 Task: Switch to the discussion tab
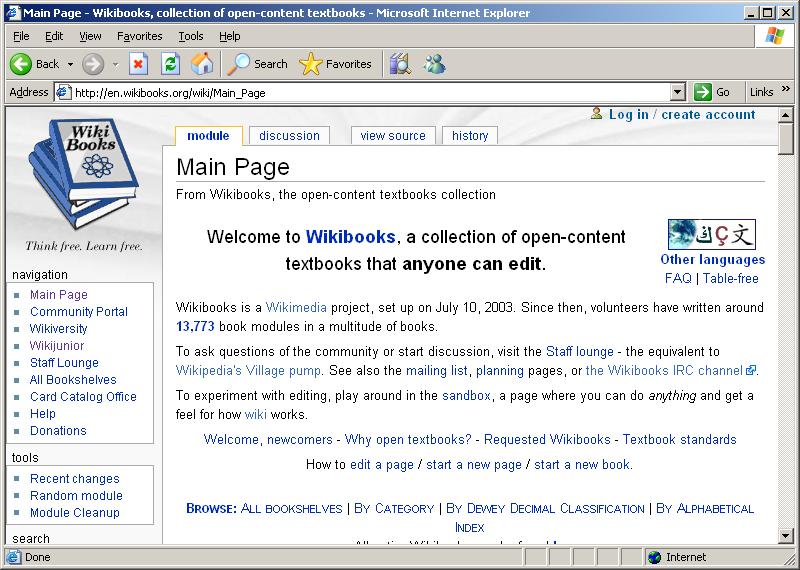coord(289,136)
